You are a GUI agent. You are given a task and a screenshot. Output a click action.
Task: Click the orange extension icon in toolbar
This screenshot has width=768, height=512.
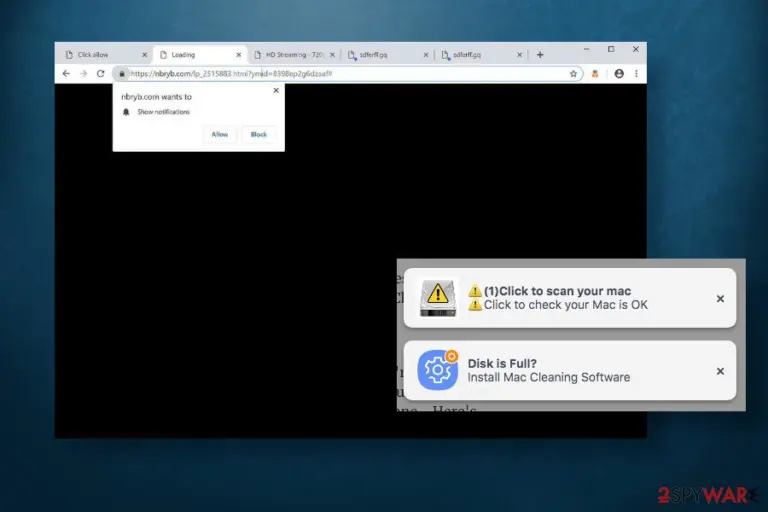click(x=595, y=74)
